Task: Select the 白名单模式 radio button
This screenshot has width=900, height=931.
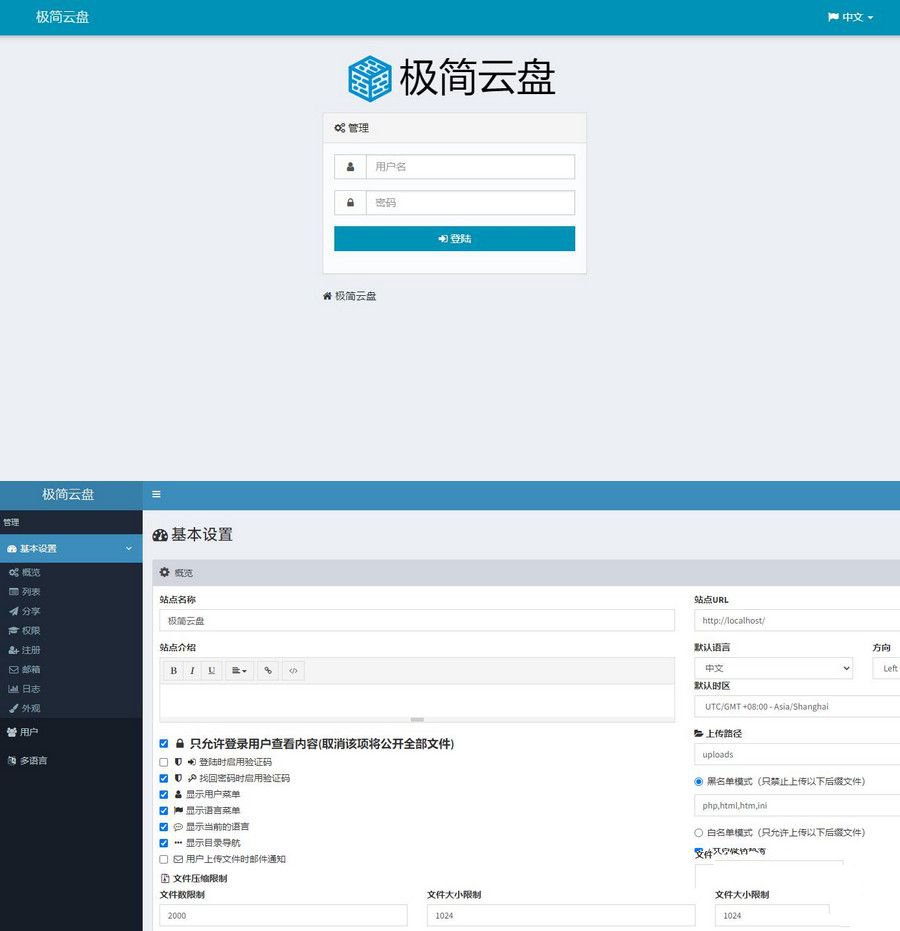Action: tap(700, 833)
